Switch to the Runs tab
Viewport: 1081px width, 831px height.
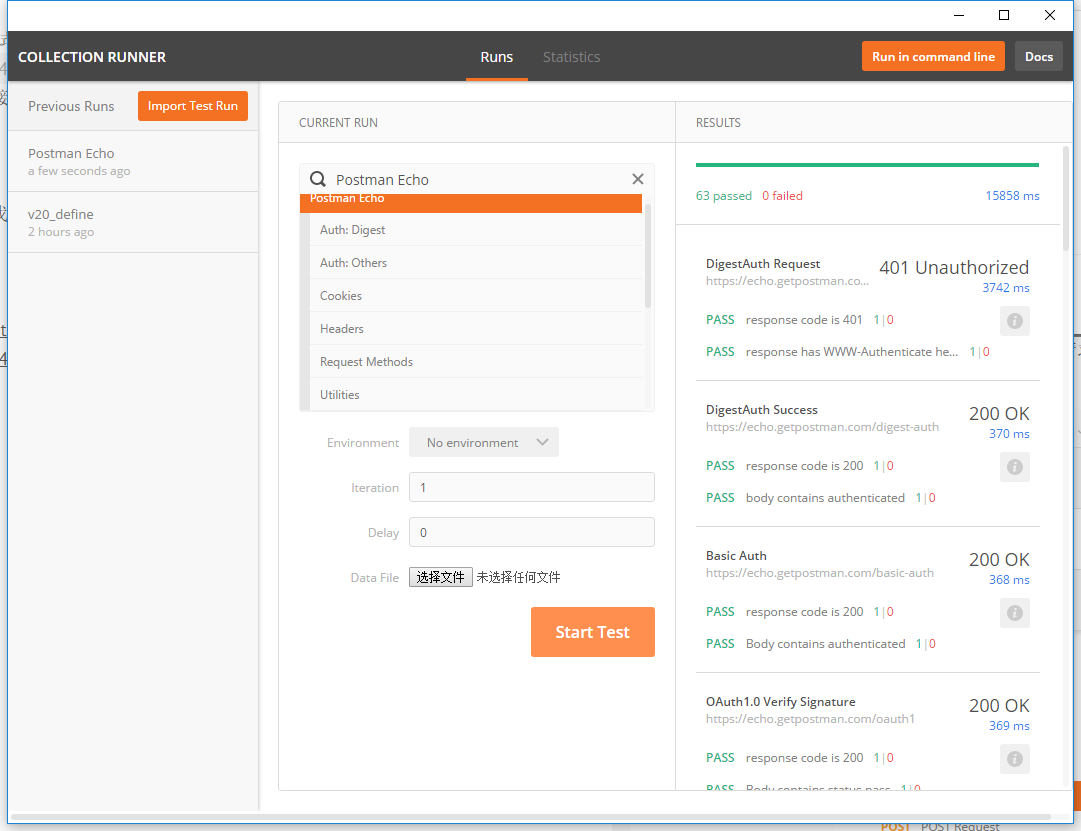(x=496, y=57)
